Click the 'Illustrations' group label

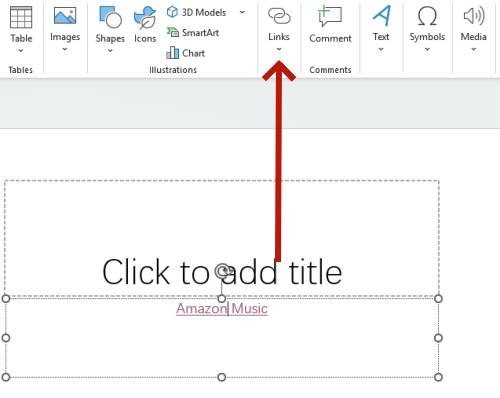click(173, 70)
